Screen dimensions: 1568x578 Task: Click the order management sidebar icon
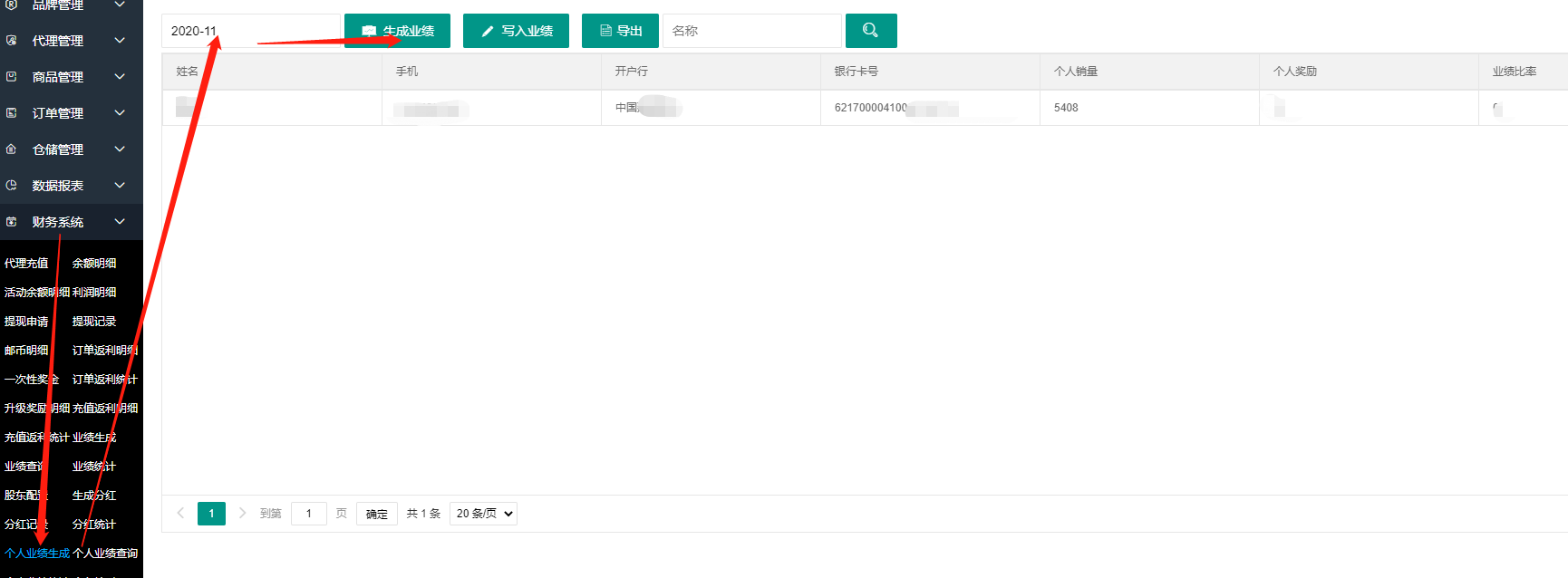point(12,113)
